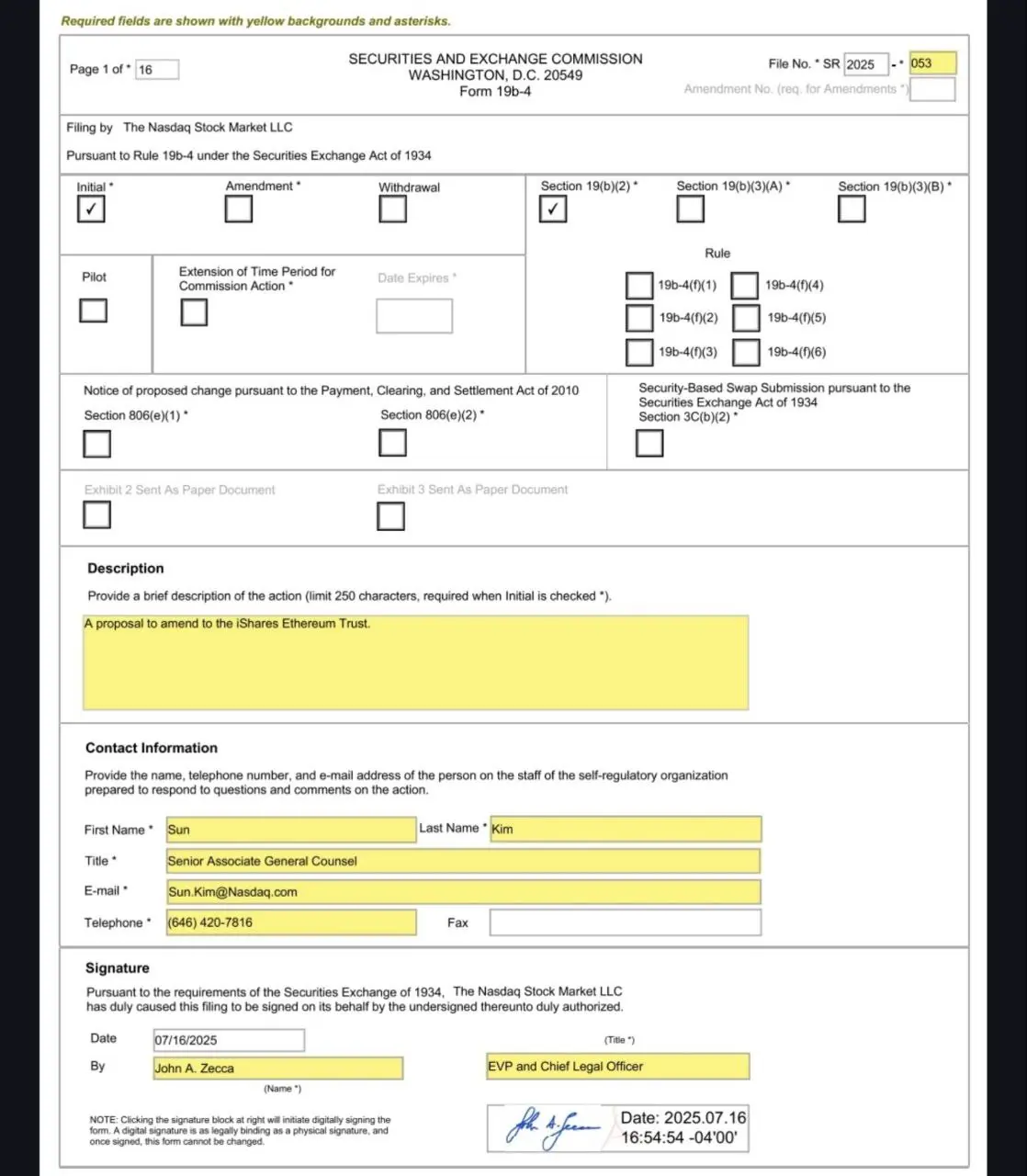Check the Rule 19b-4(f)(1) checkbox
The image size is (1027, 1176).
pos(639,286)
